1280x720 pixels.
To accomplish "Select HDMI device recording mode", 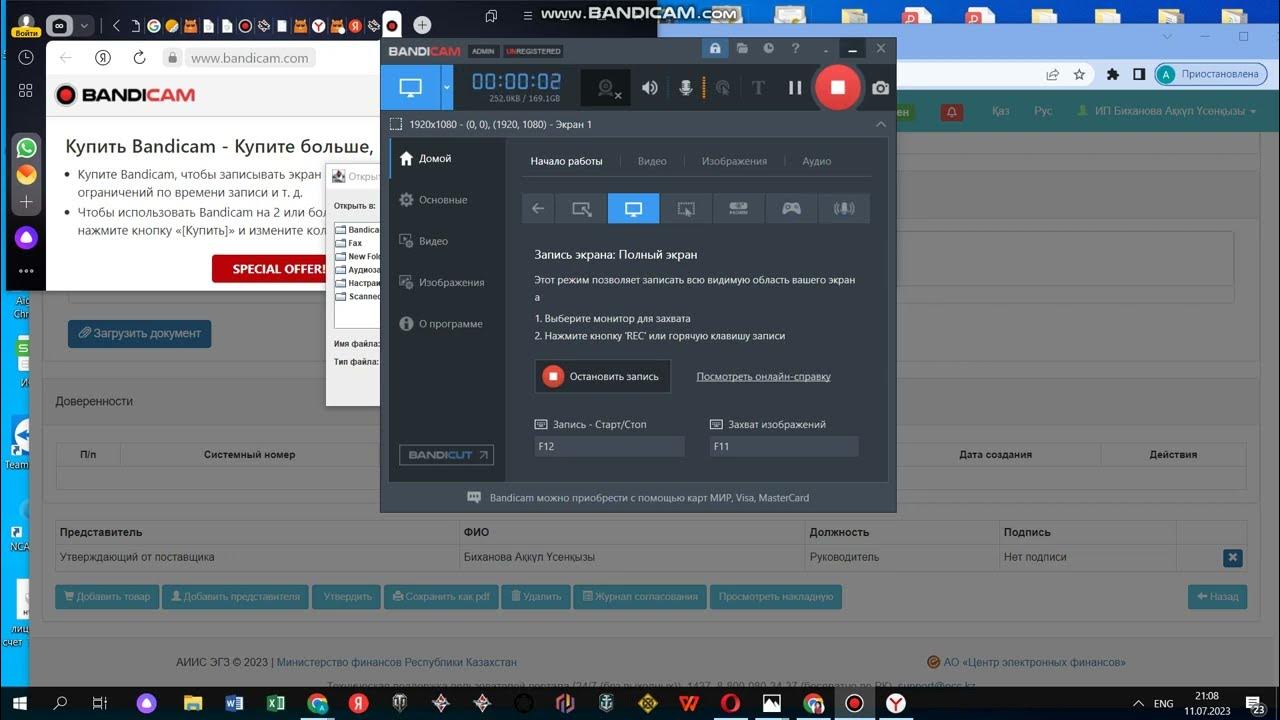I will [x=738, y=209].
